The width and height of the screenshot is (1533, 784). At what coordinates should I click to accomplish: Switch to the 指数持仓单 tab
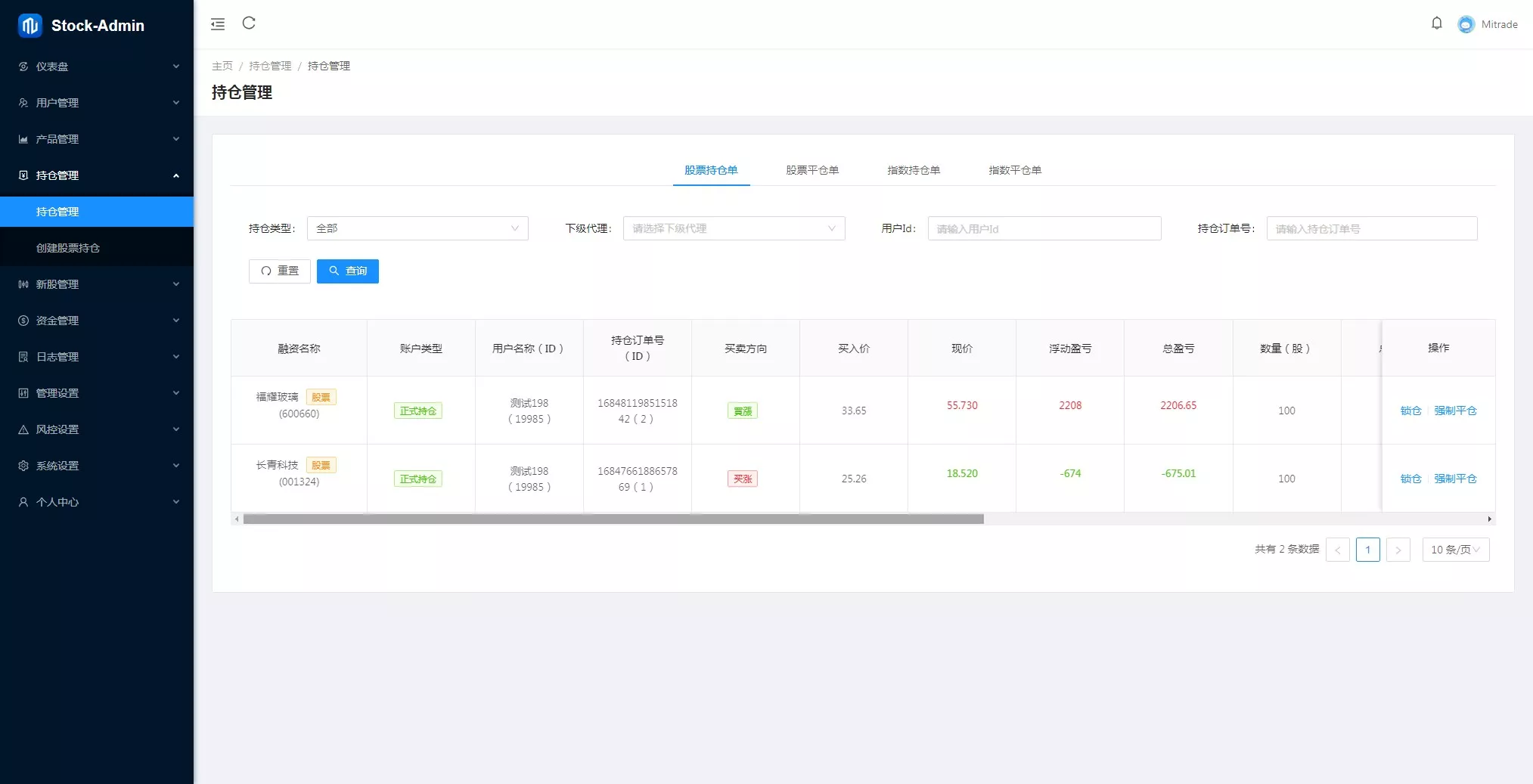913,170
